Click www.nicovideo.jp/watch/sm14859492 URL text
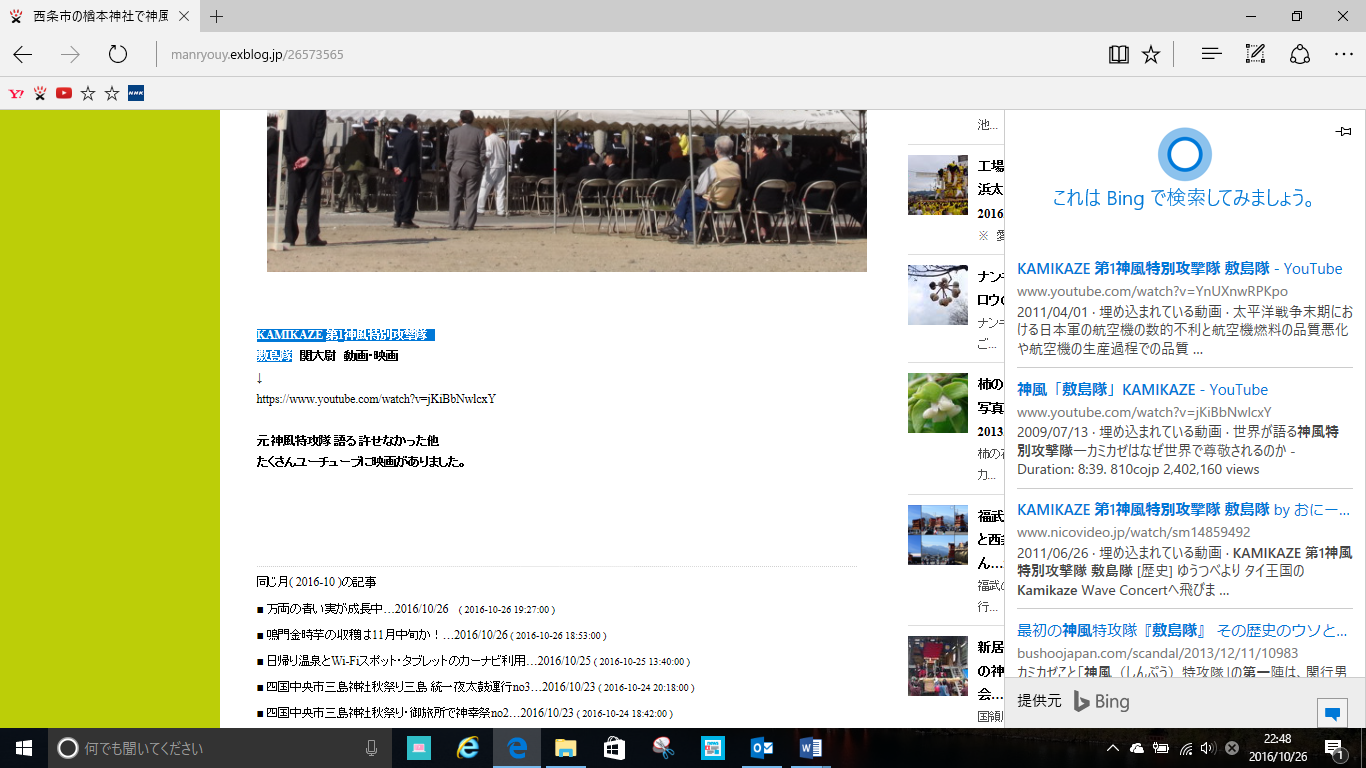The image size is (1366, 768). [x=1134, y=532]
